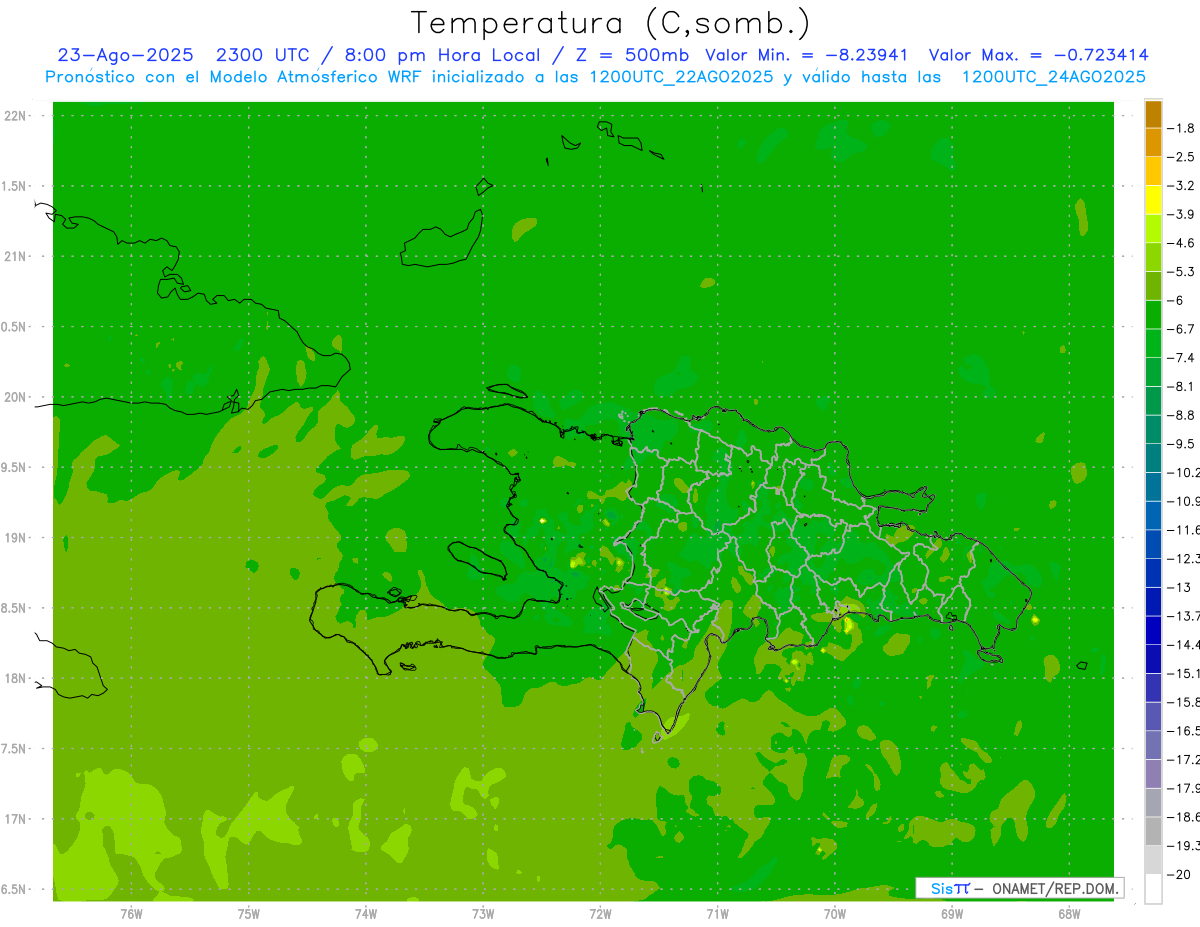Click the '20N' latitude label
1200x927 pixels.
click(17, 397)
